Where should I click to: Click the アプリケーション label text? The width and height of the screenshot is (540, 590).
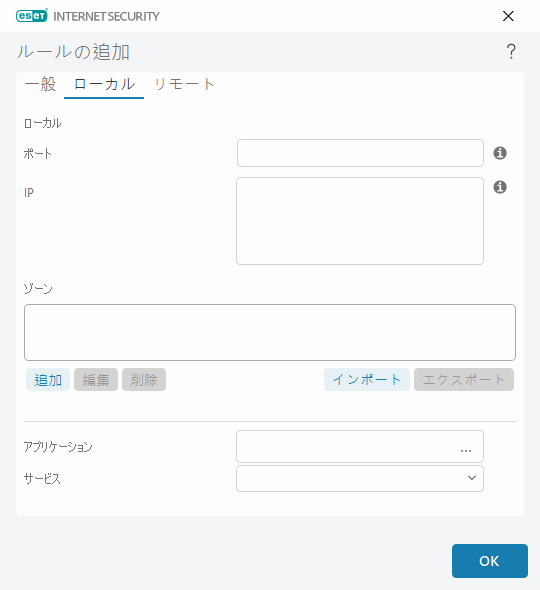[x=58, y=447]
